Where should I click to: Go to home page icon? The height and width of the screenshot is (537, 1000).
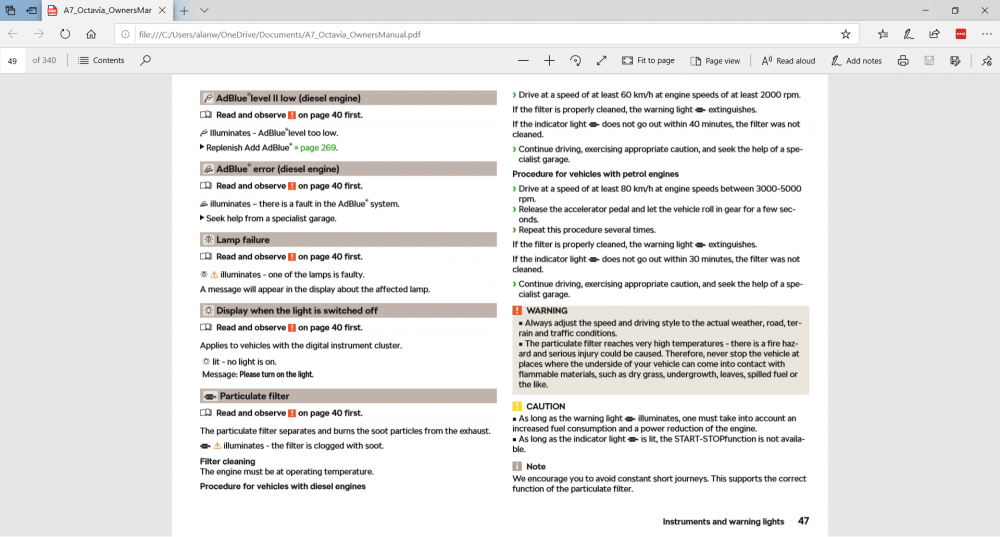(x=91, y=34)
